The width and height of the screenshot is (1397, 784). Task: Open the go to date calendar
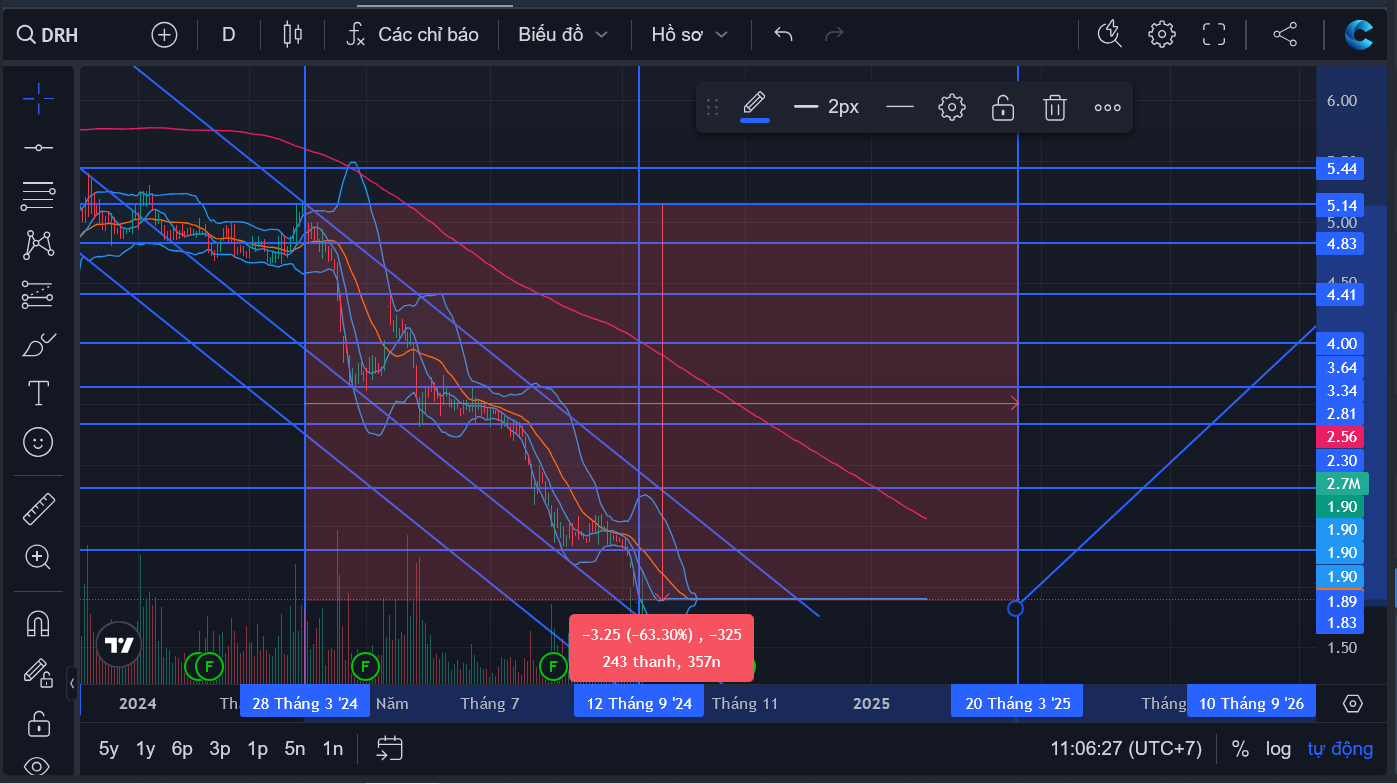click(x=390, y=748)
